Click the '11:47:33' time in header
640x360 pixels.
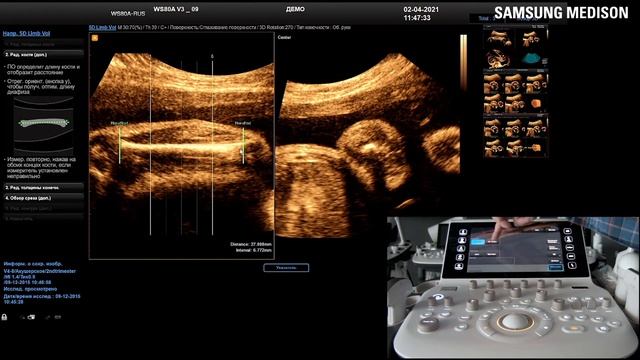(417, 18)
